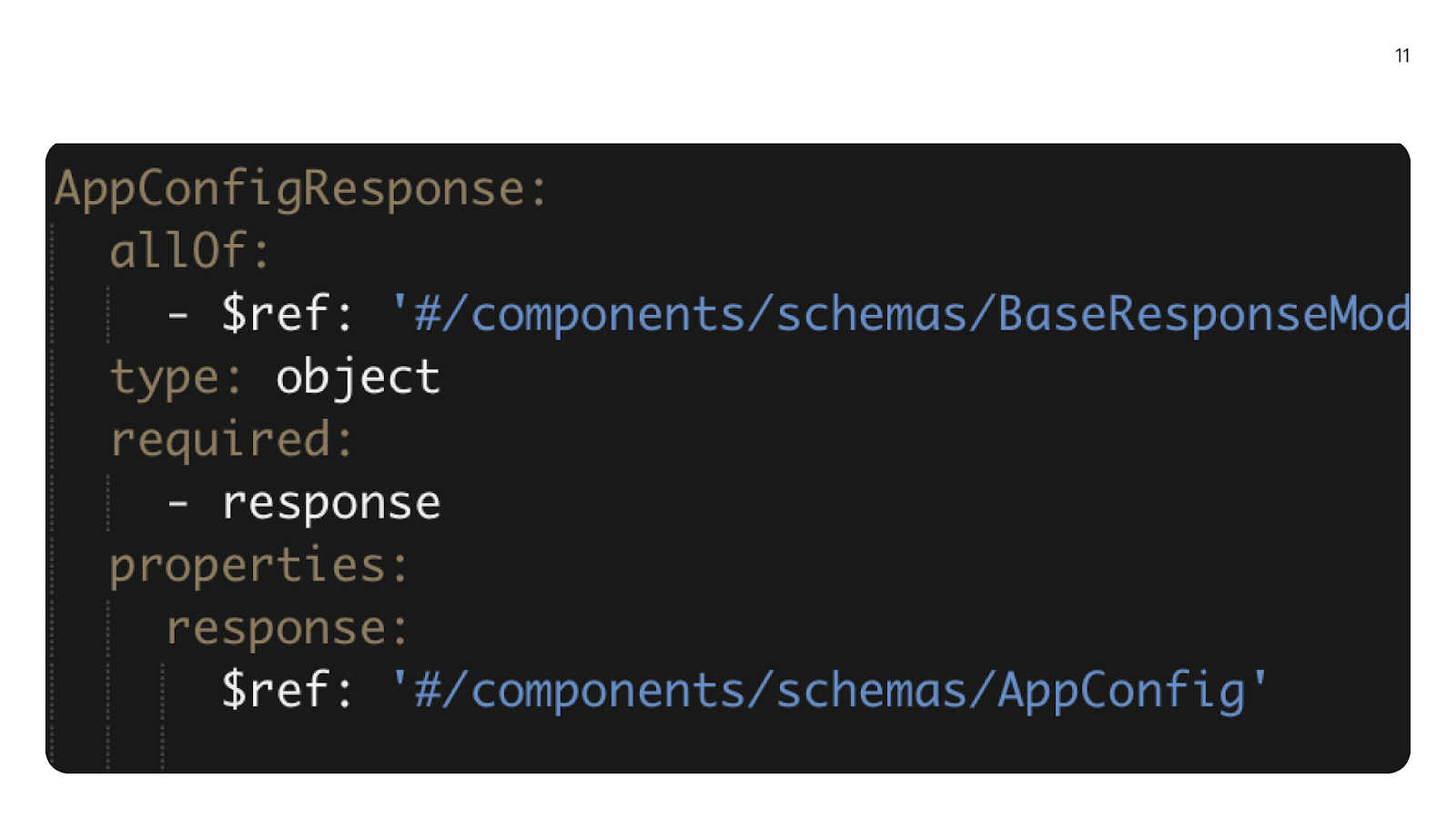
Task: Click the $ref key under the response property
Action: click(x=275, y=690)
